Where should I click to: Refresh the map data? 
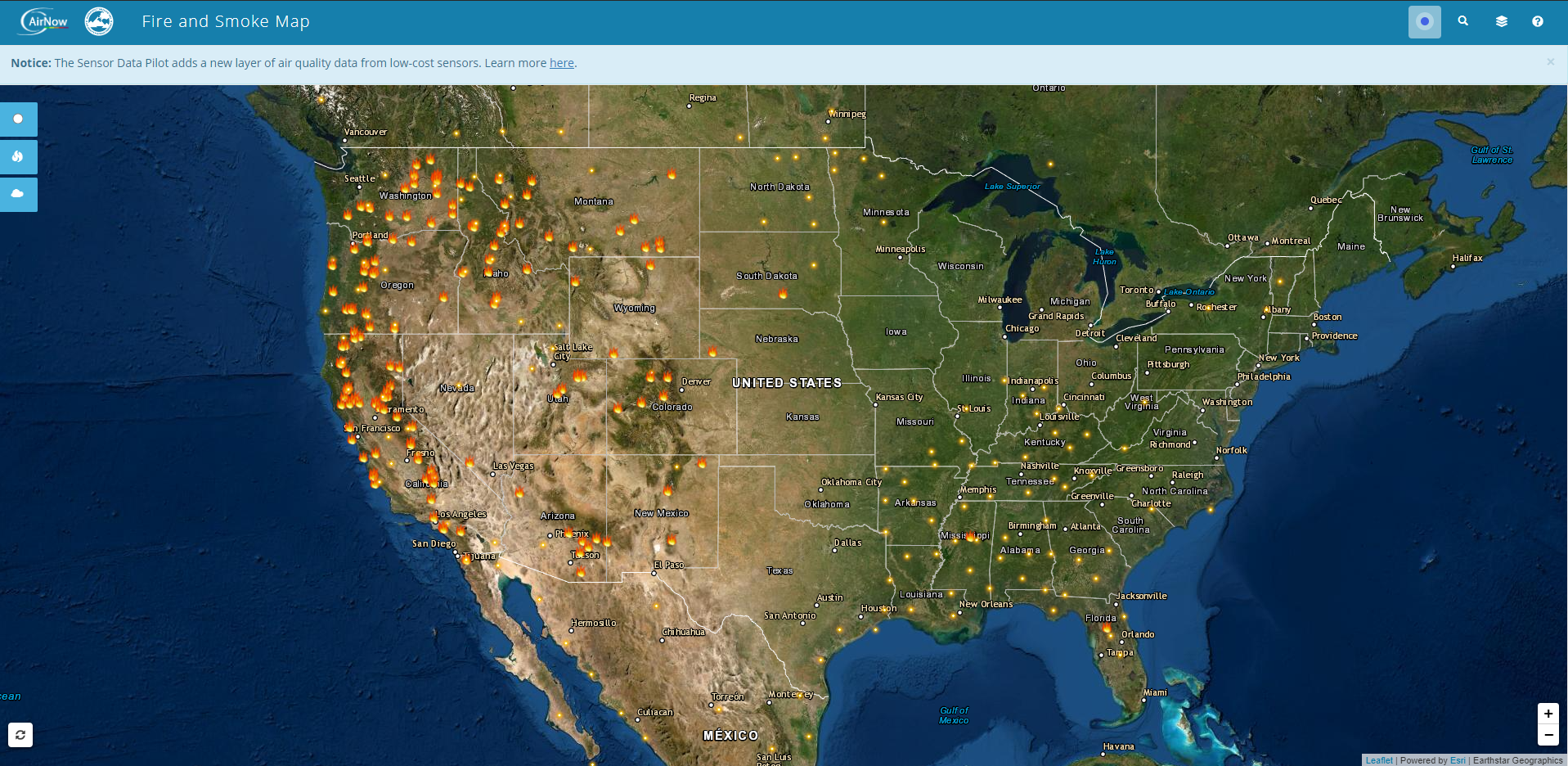coord(20,735)
